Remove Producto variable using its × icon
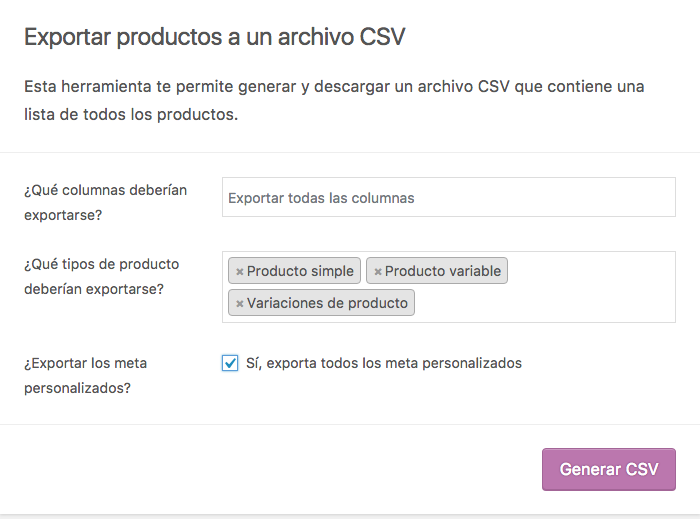 click(x=378, y=271)
